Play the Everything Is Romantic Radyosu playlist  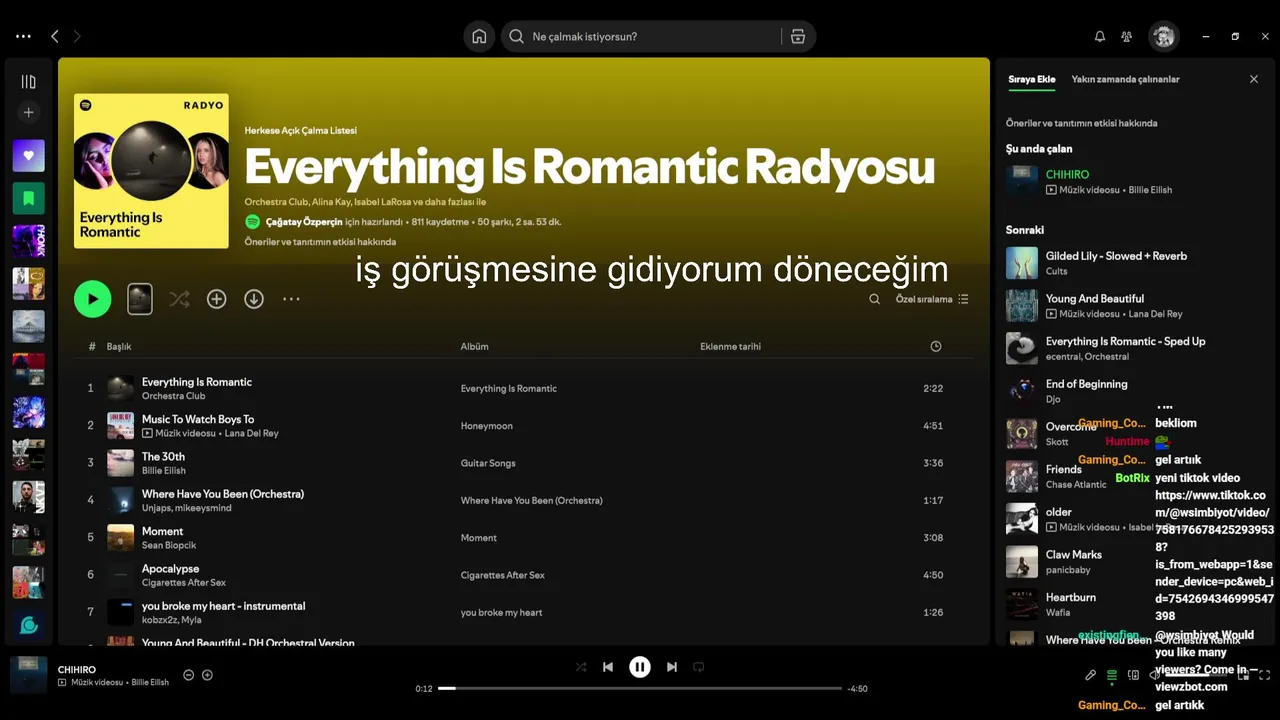93,299
